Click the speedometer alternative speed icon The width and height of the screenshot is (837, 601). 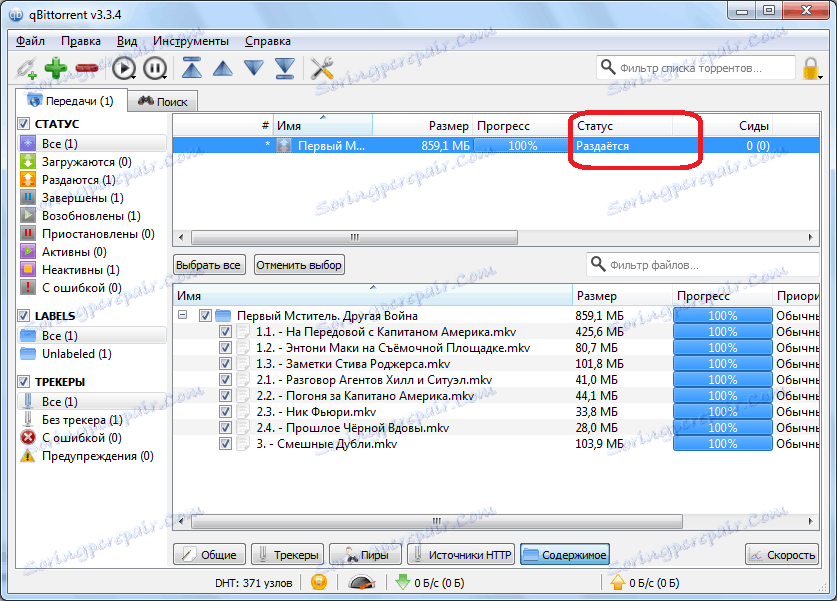click(x=361, y=582)
